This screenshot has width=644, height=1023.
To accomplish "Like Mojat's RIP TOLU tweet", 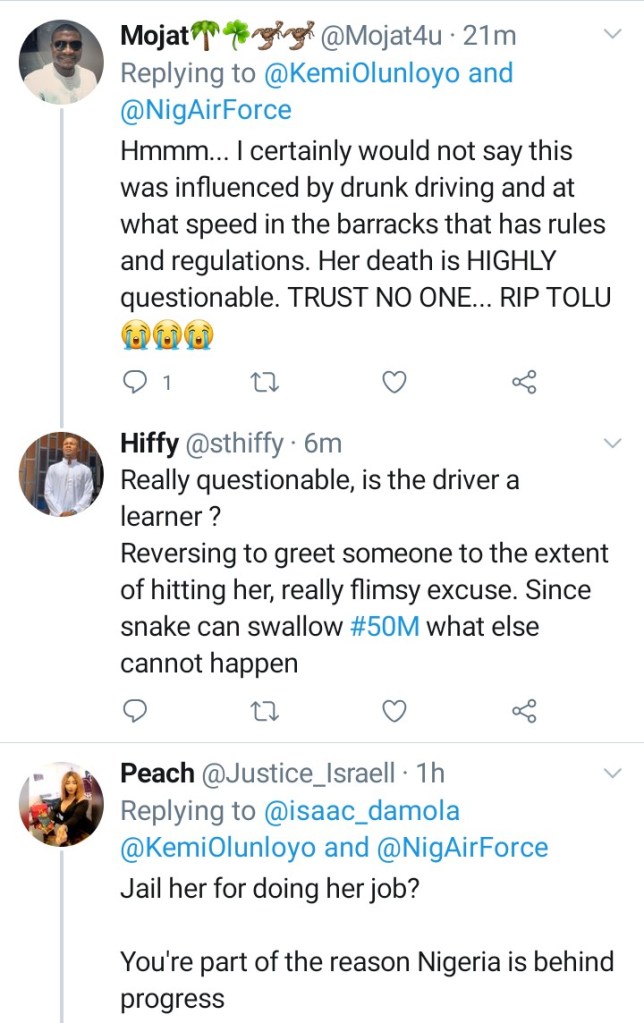I will [396, 381].
